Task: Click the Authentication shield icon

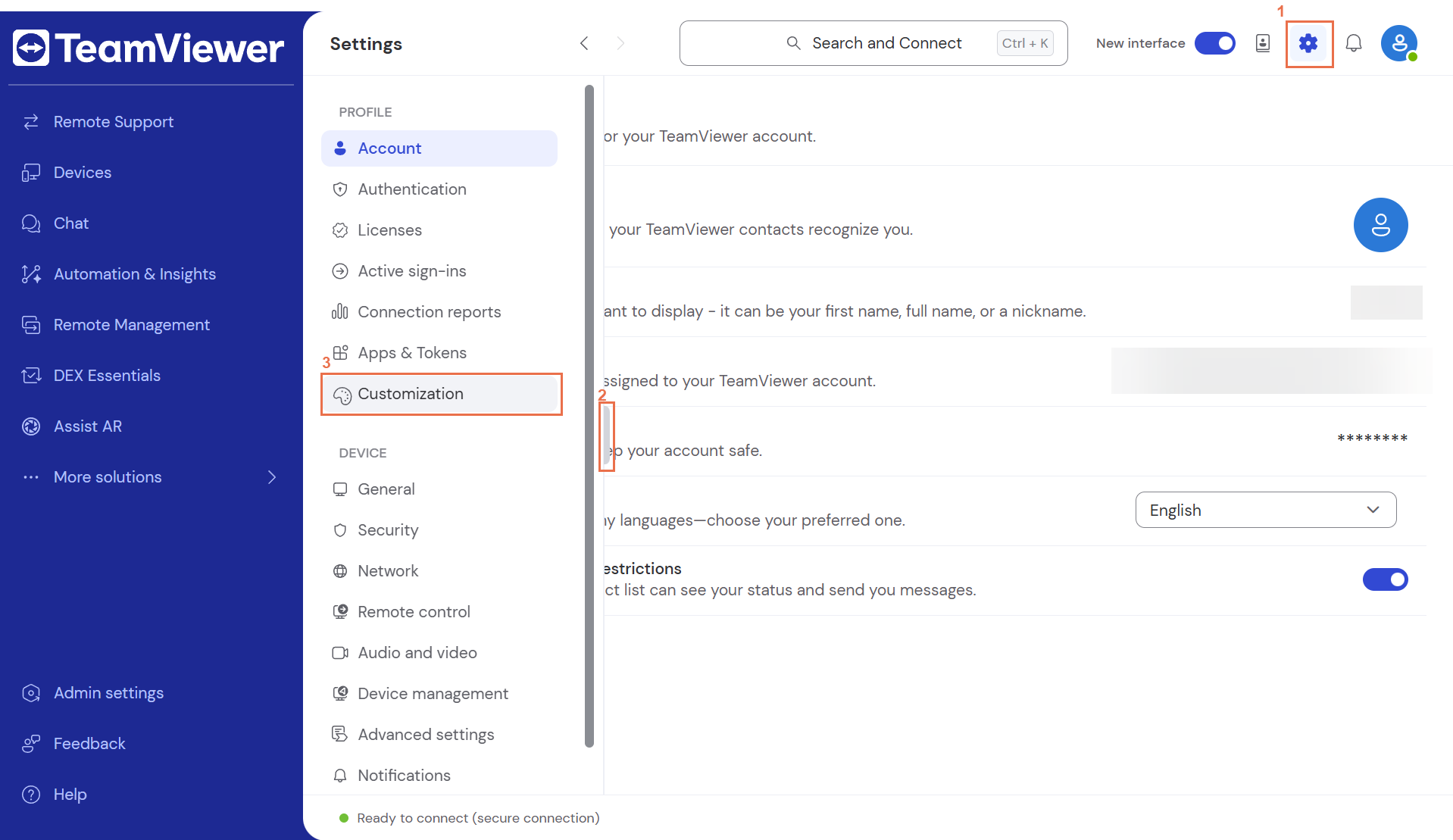Action: click(x=340, y=189)
